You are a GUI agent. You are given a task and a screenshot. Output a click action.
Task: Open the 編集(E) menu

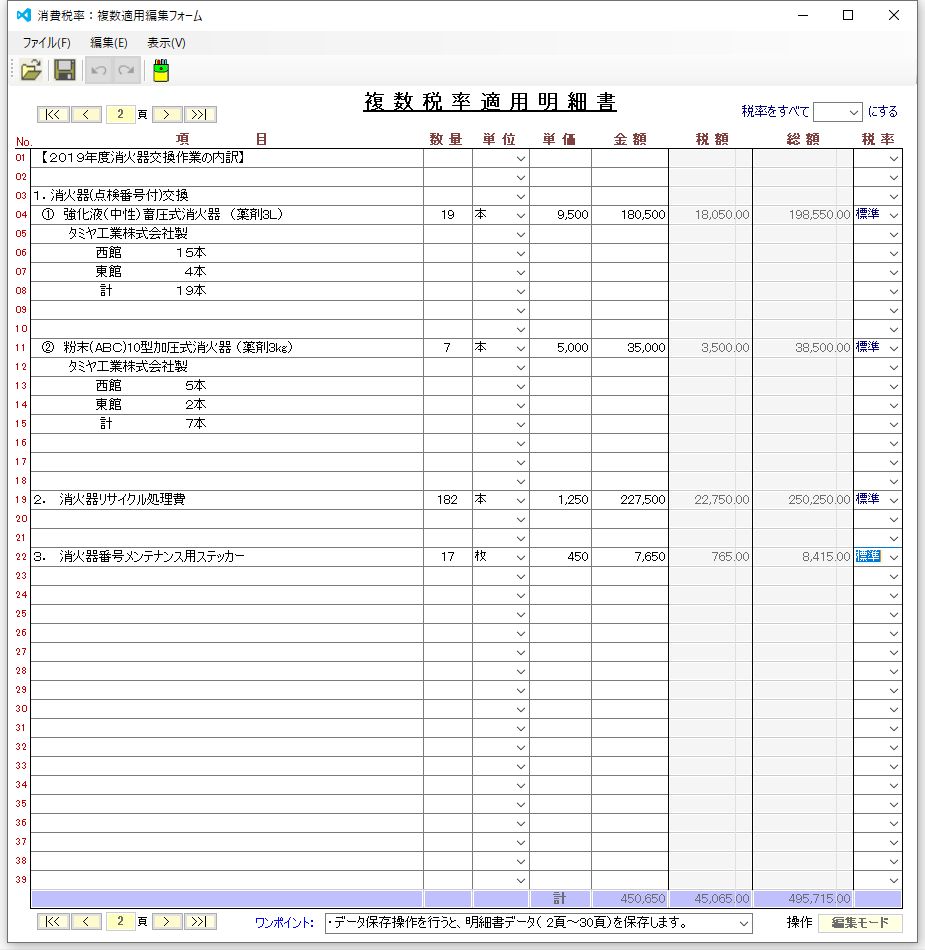click(109, 43)
